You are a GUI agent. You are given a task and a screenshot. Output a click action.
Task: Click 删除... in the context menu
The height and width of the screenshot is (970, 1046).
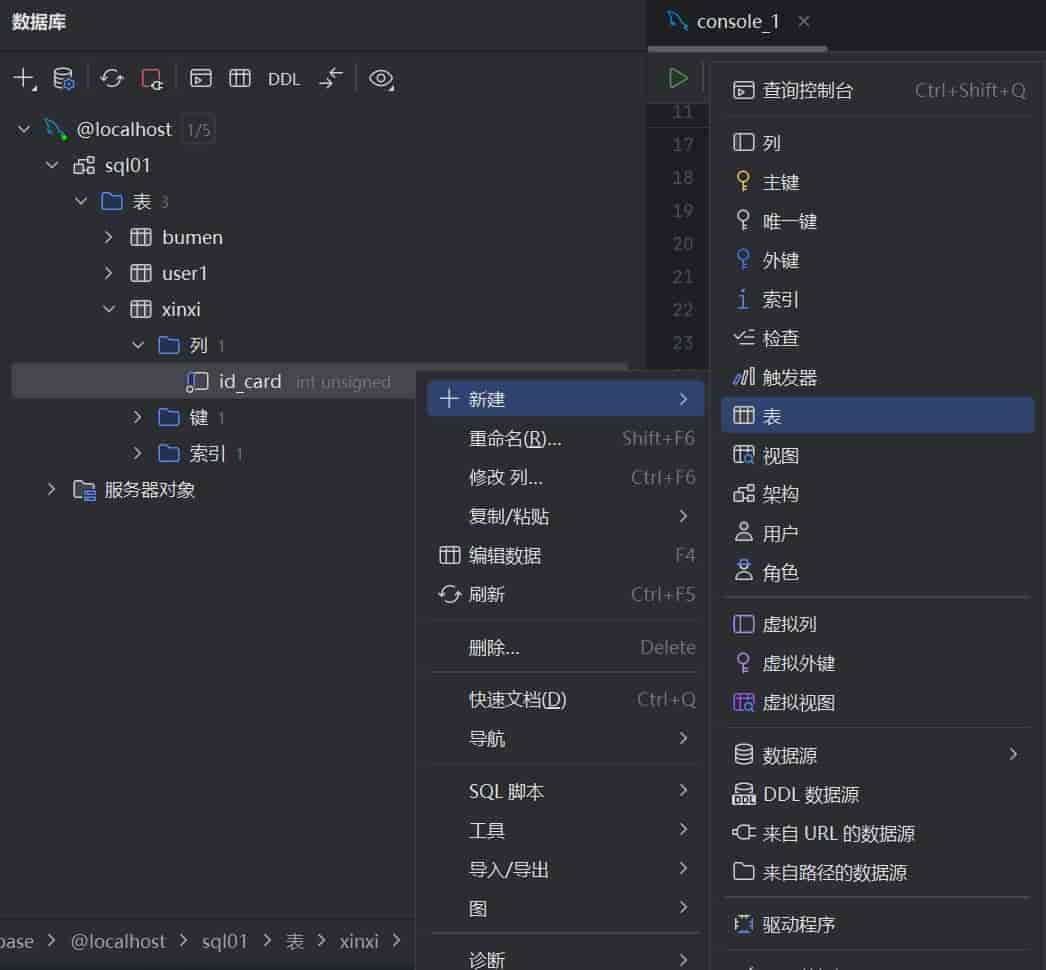click(x=494, y=648)
